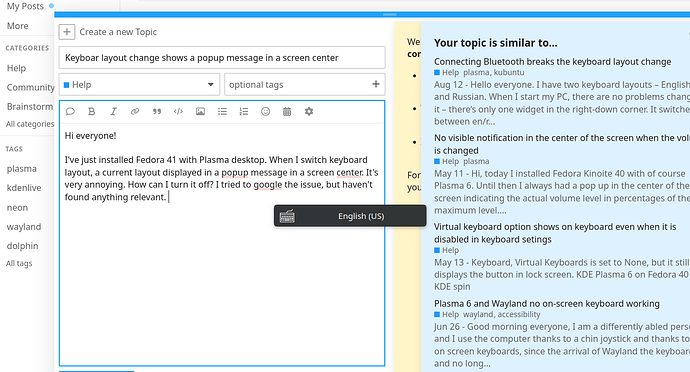Upload an image using the picture icon
Image resolution: width=690 pixels, height=372 pixels.
point(200,111)
